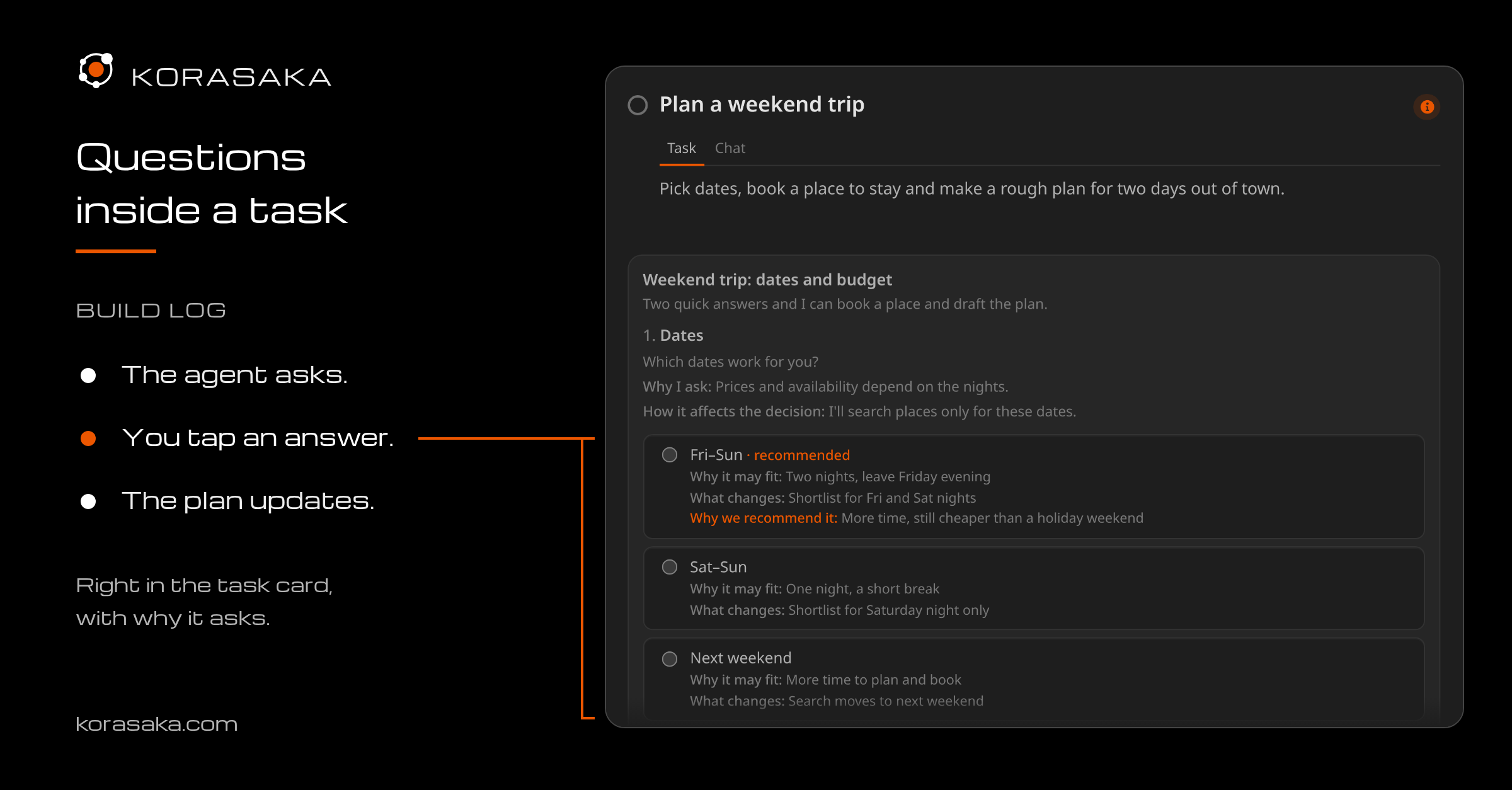Screen dimensions: 1512x790
Task: Click the 'Weekend trip: dates and budget' heading
Action: (x=767, y=280)
